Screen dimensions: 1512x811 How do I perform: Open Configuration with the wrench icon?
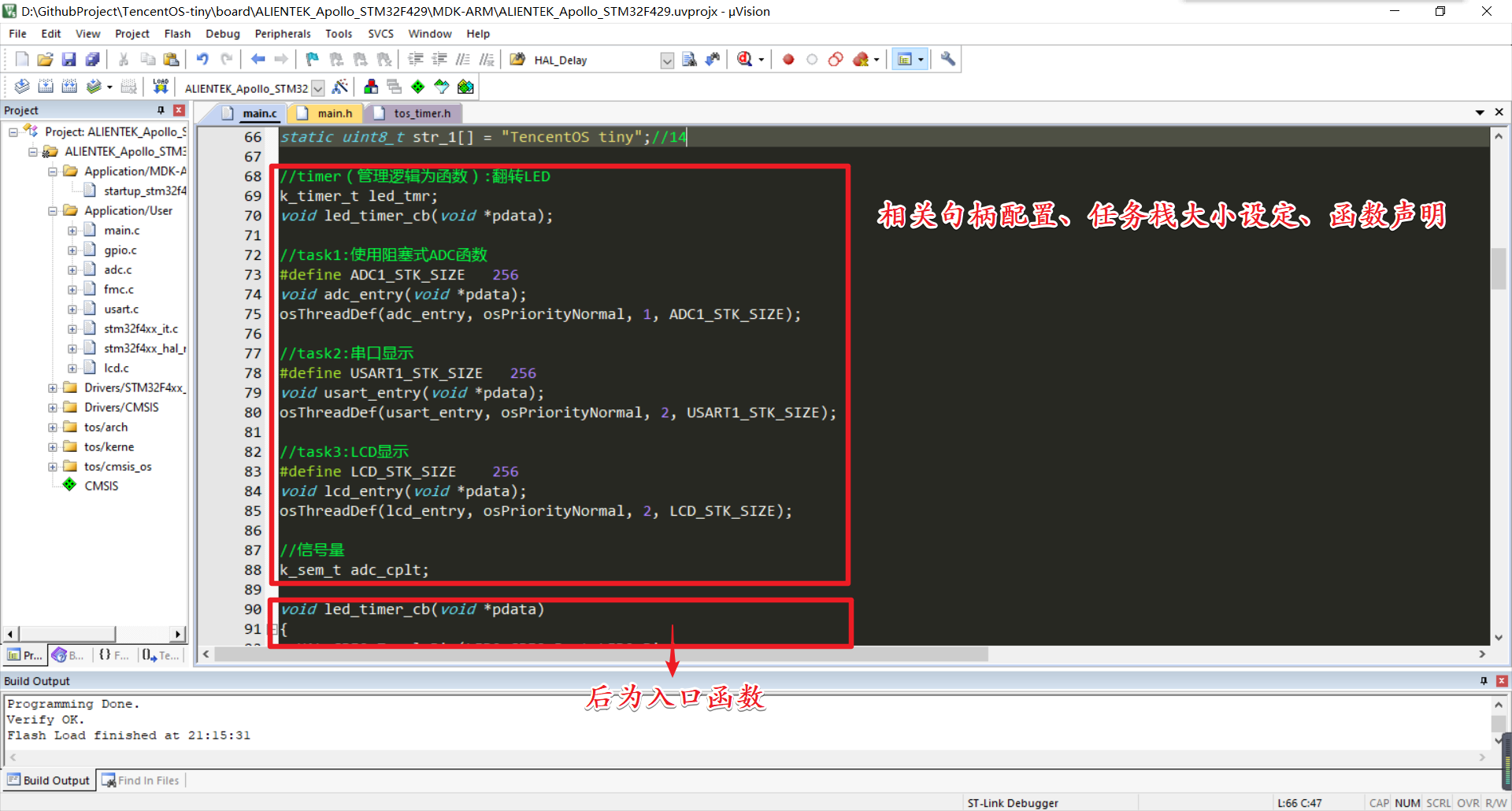click(x=948, y=59)
